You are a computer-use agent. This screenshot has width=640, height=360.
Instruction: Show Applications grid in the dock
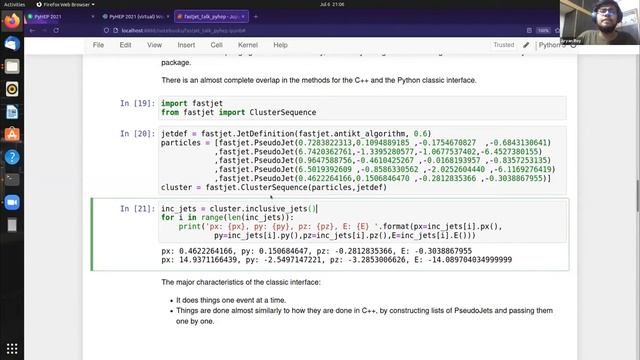12,349
